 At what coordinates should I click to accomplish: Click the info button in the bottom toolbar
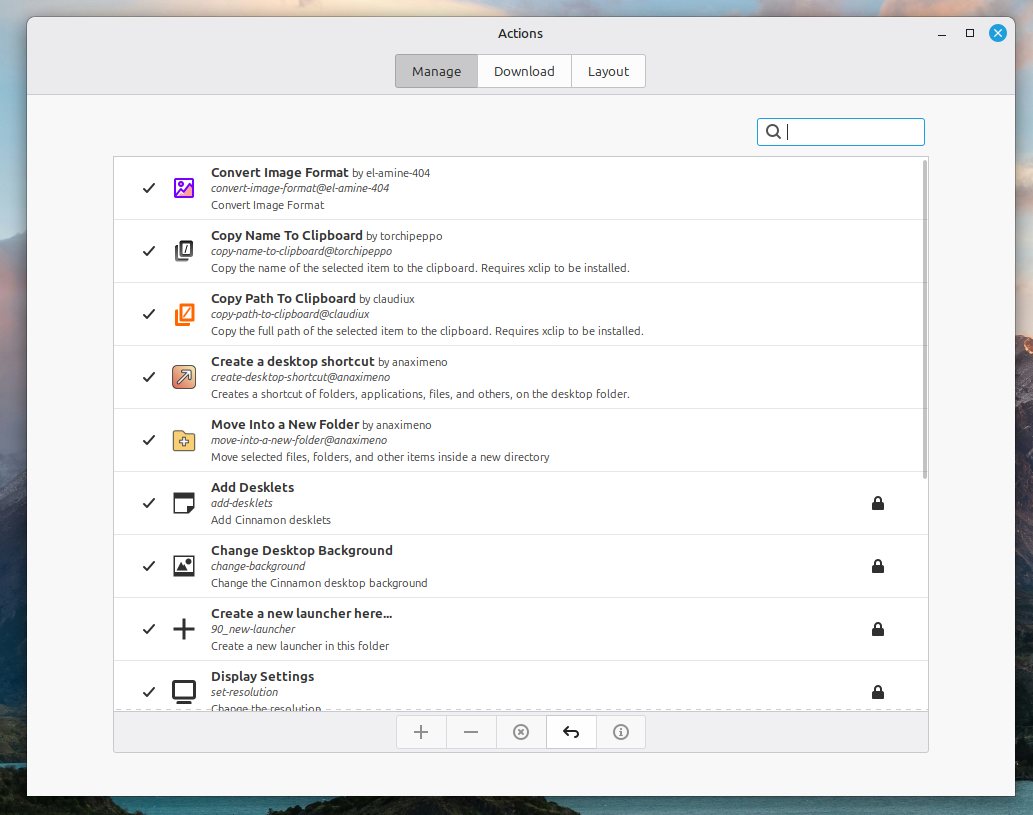620,731
